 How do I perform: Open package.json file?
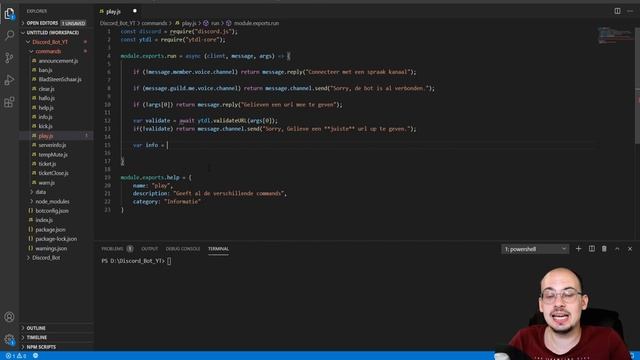(50, 229)
